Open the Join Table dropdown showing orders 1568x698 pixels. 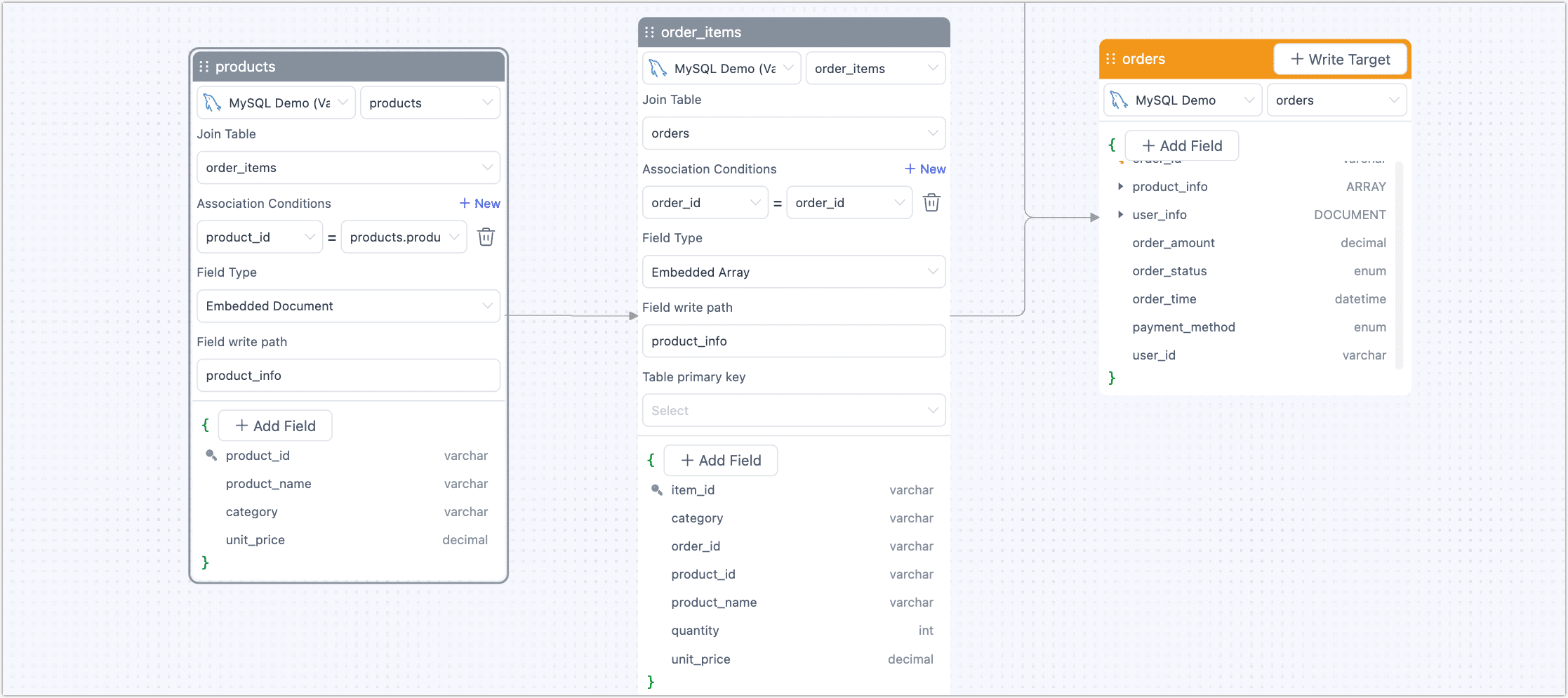(793, 133)
